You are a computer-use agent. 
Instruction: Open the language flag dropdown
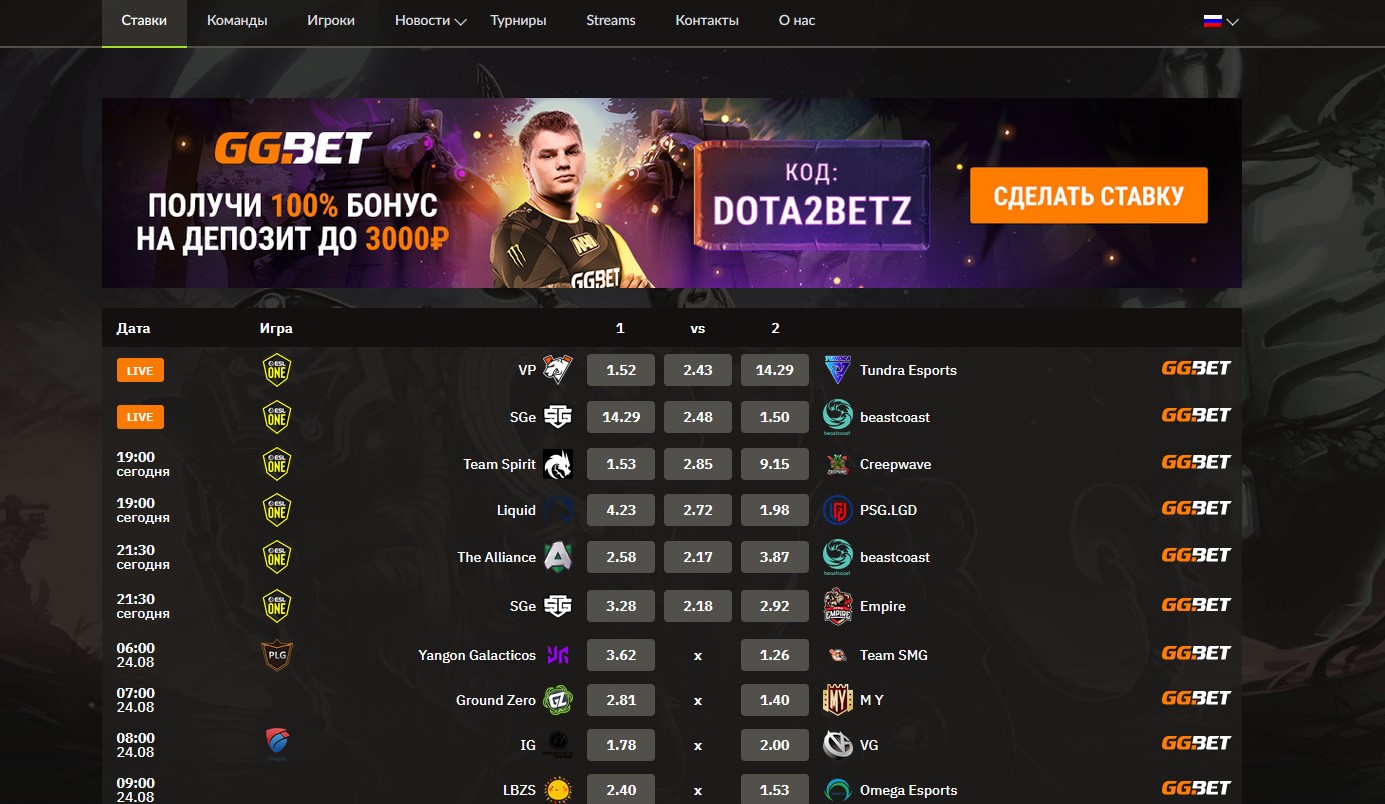pos(1221,21)
